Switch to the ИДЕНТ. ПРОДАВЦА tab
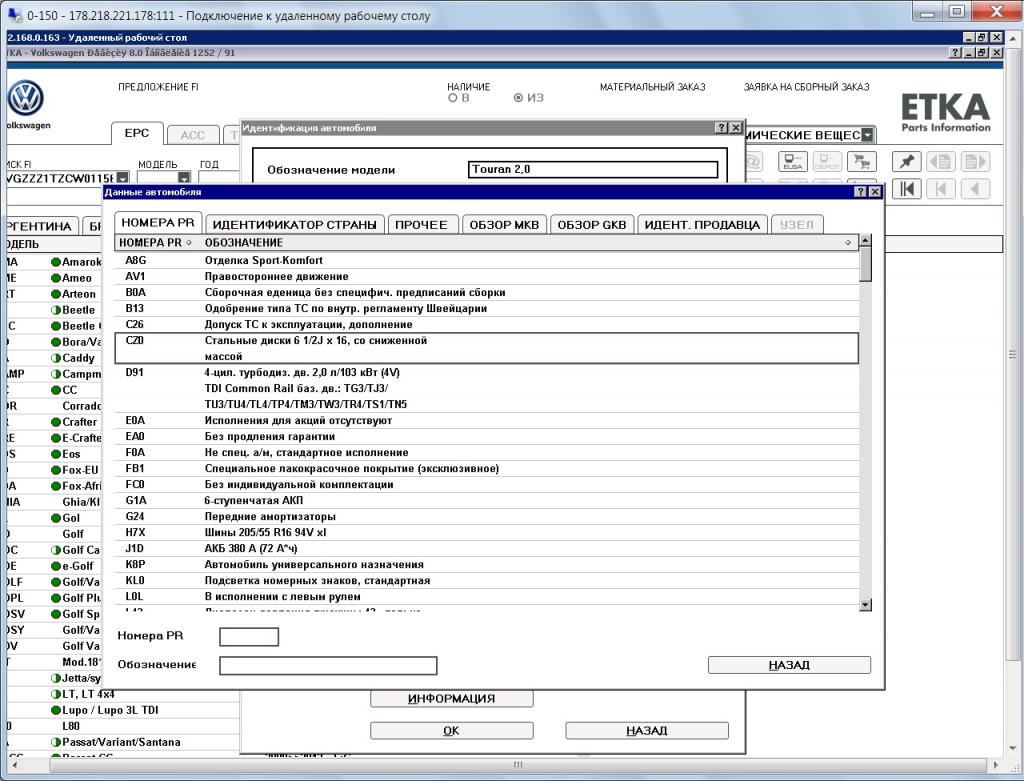Image resolution: width=1024 pixels, height=781 pixels. tap(702, 225)
